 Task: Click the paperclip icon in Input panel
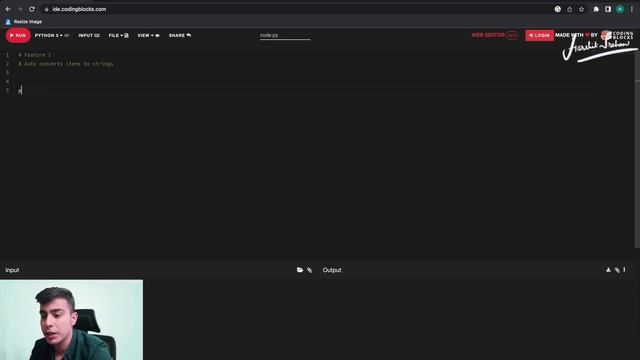[x=309, y=270]
